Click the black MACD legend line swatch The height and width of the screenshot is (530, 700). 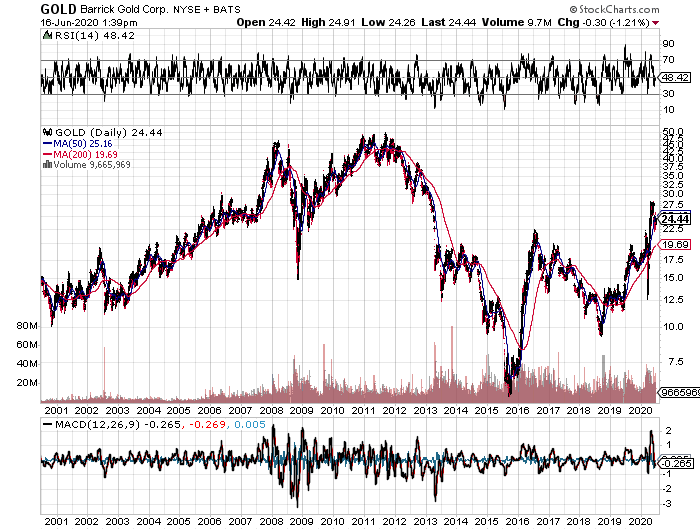point(47,425)
